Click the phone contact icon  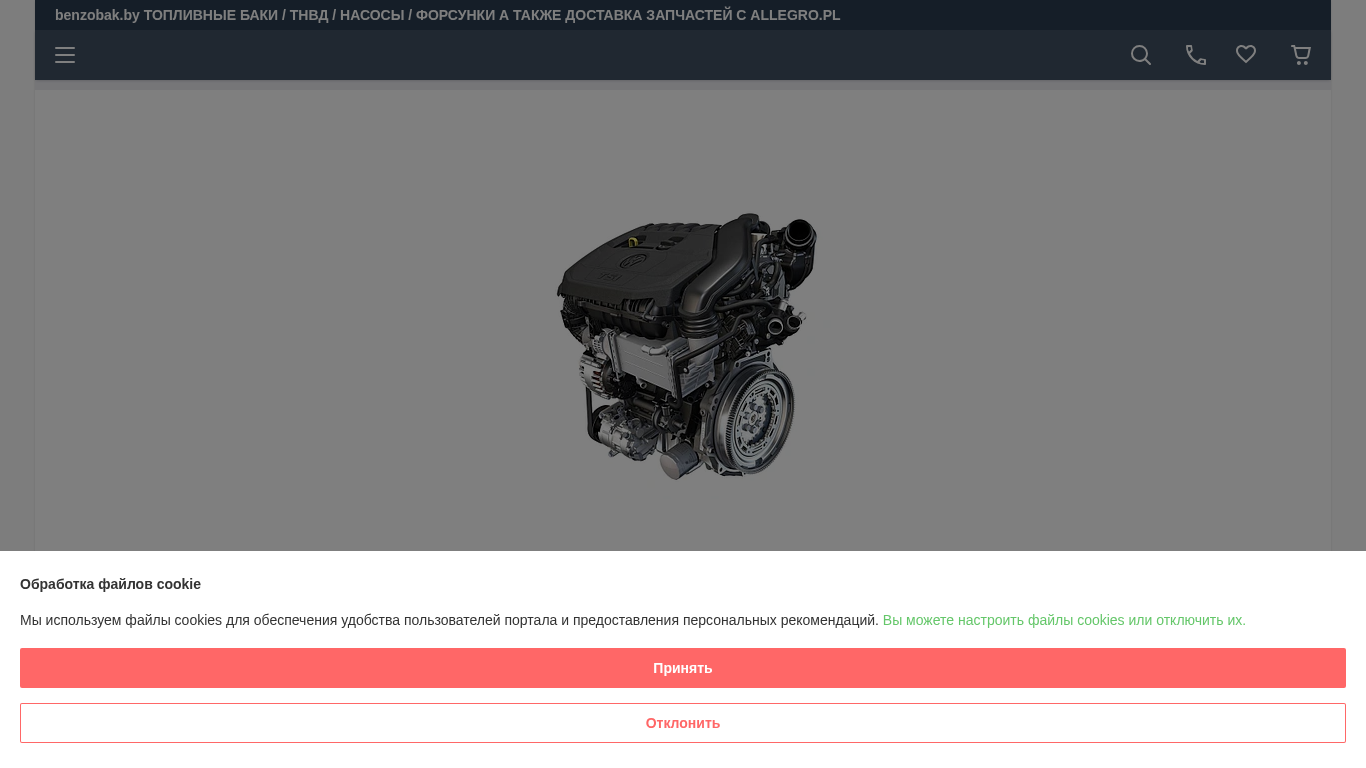click(1196, 55)
